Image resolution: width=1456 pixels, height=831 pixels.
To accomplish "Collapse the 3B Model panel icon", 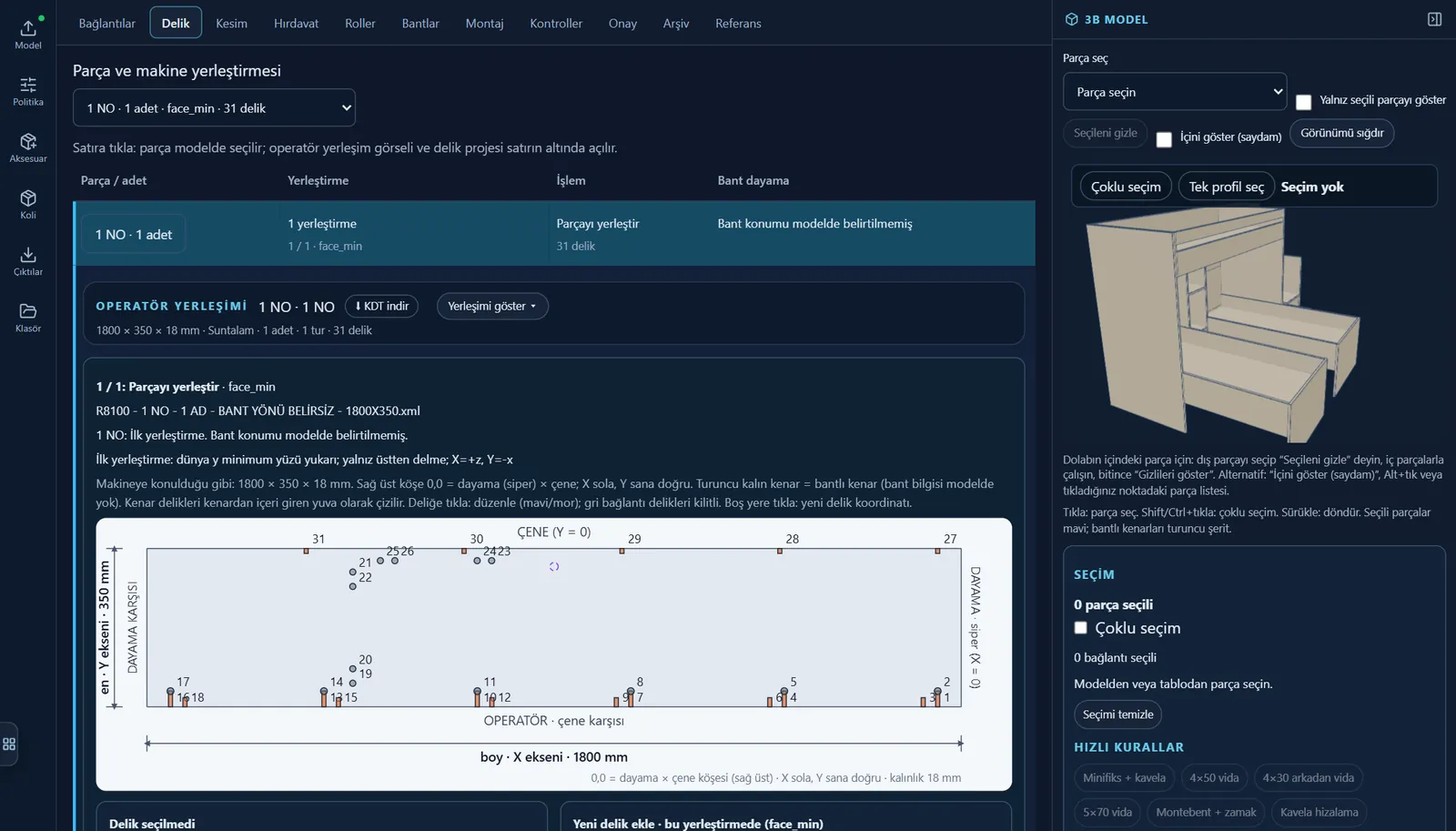I will tap(1434, 19).
